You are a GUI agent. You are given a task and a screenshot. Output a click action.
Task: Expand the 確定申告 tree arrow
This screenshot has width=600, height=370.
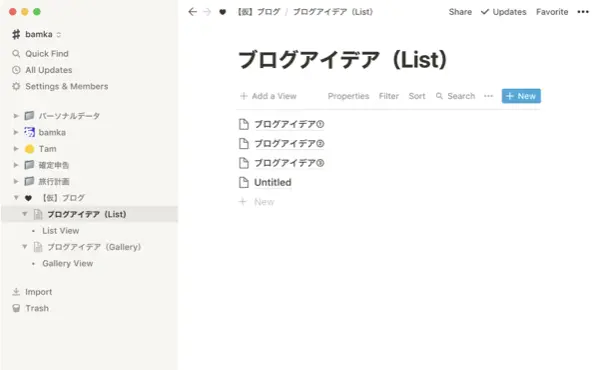pos(16,165)
